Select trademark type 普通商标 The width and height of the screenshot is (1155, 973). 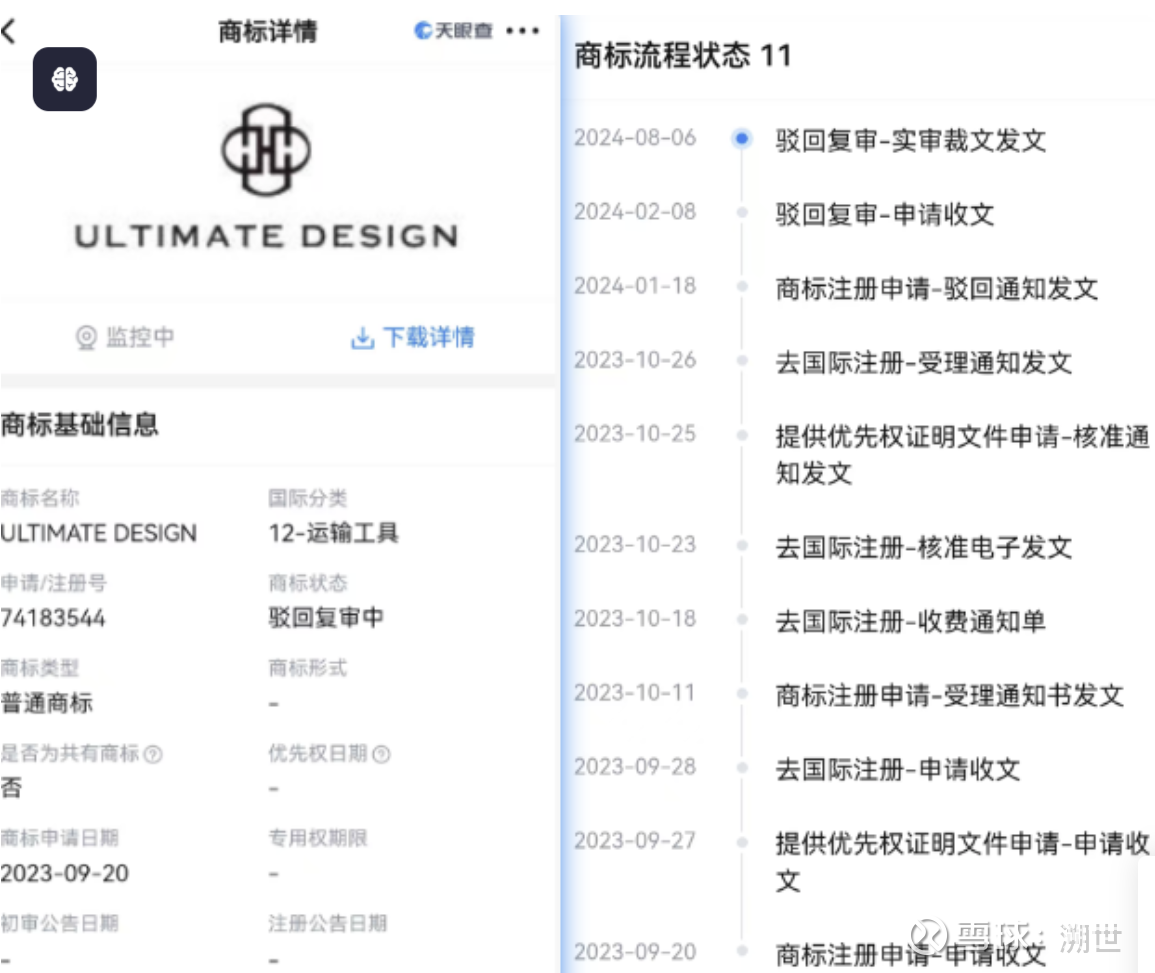click(x=46, y=703)
